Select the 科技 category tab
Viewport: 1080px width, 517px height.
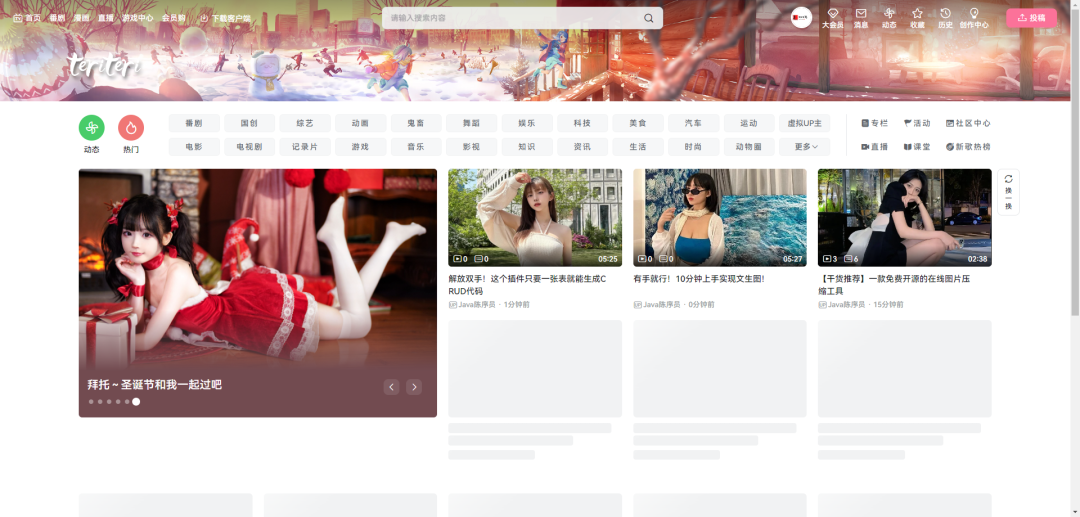(582, 124)
